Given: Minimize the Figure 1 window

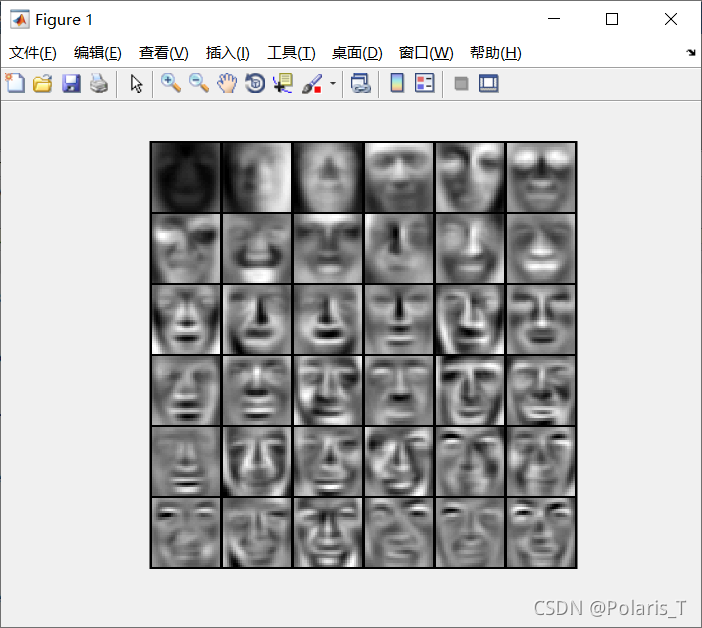Looking at the screenshot, I should click(x=554, y=19).
